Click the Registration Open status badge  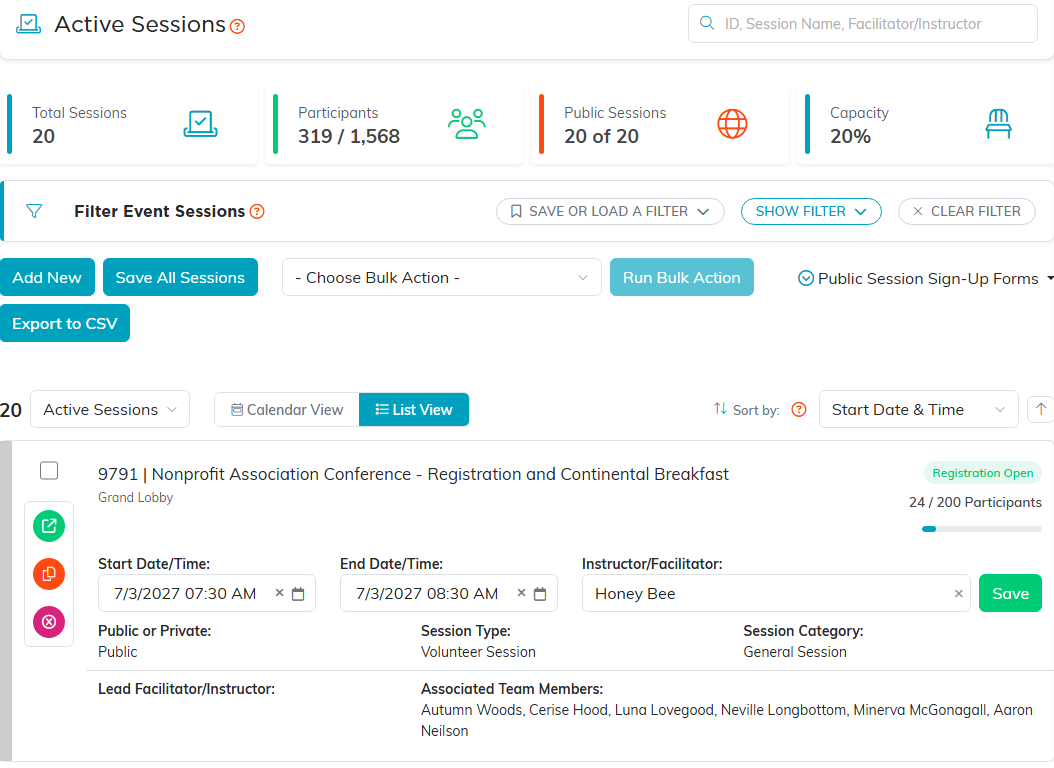(x=983, y=473)
